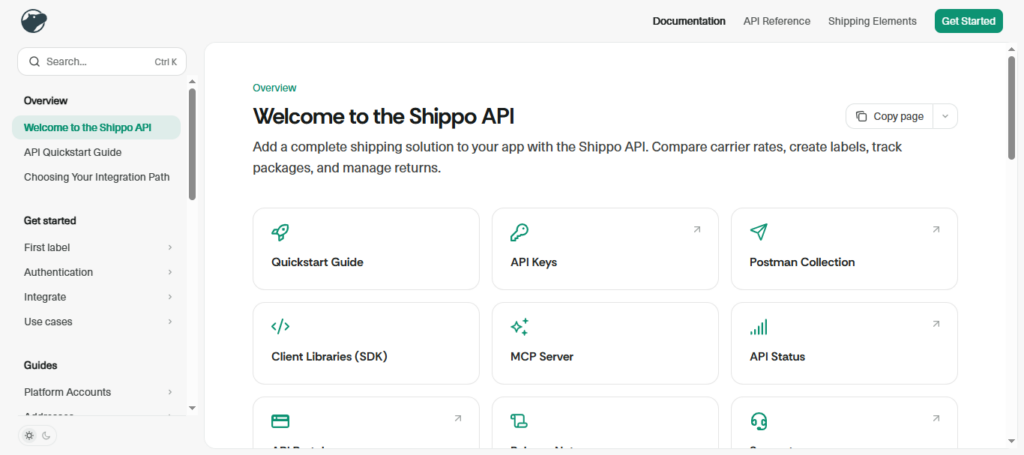The width and height of the screenshot is (1024, 455).
Task: Click the credit card icon on bottom-left card
Action: coord(280,421)
